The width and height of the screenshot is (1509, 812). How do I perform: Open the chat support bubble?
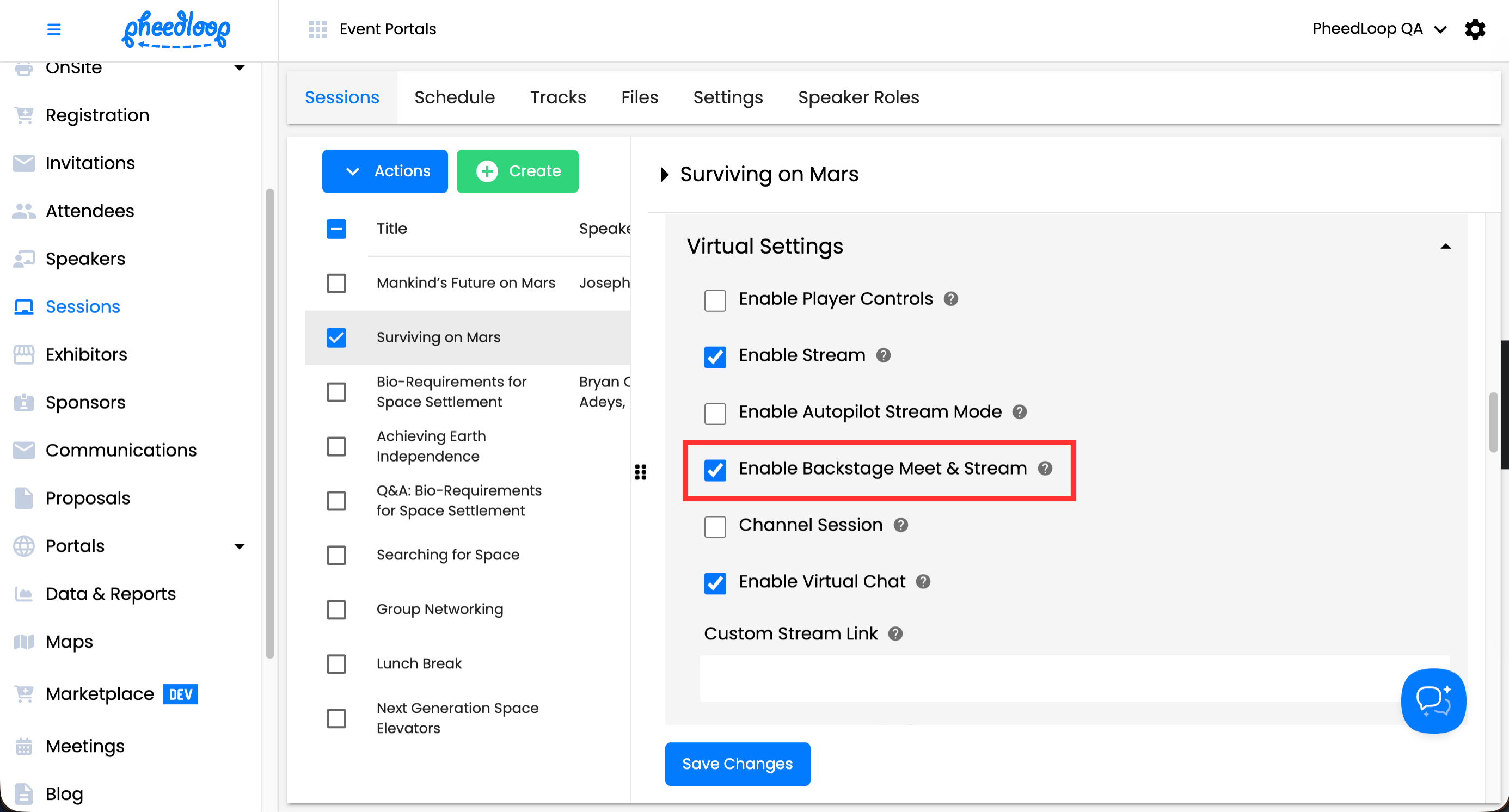pyautogui.click(x=1432, y=700)
